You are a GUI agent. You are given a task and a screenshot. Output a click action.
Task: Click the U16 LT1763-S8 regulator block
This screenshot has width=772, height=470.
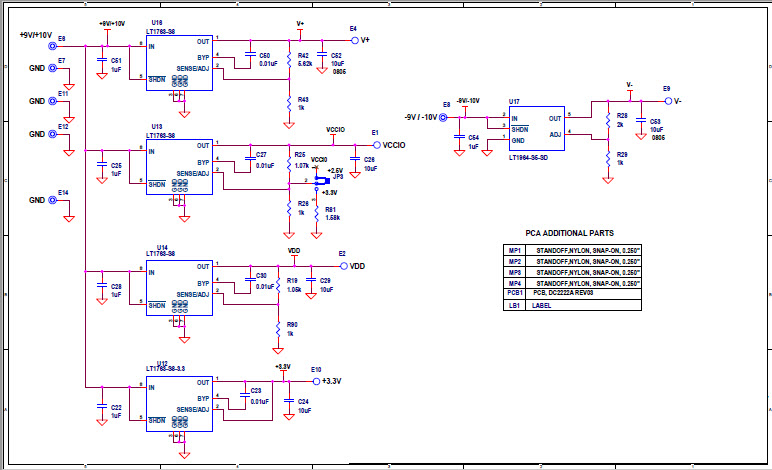click(180, 62)
